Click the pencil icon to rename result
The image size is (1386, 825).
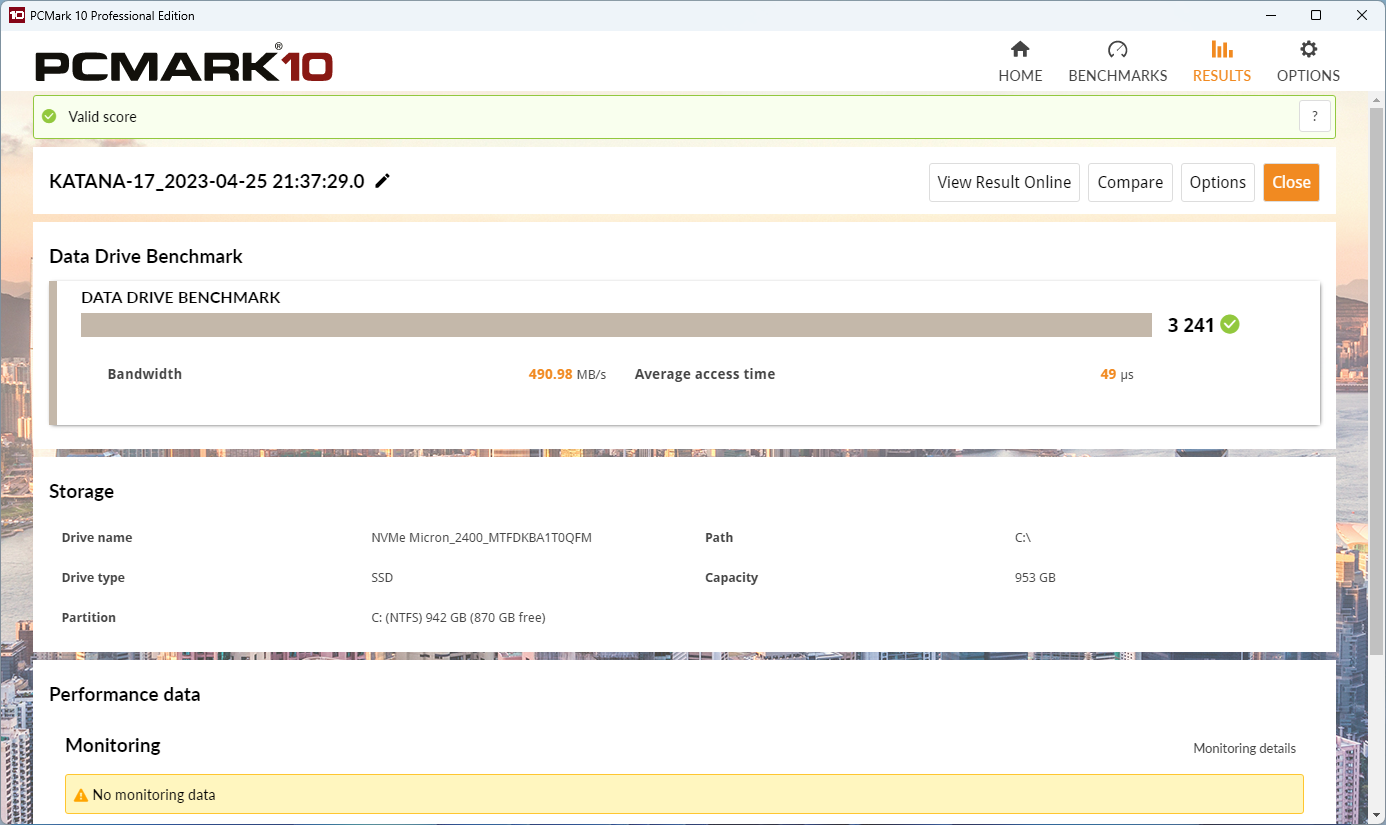click(x=382, y=181)
